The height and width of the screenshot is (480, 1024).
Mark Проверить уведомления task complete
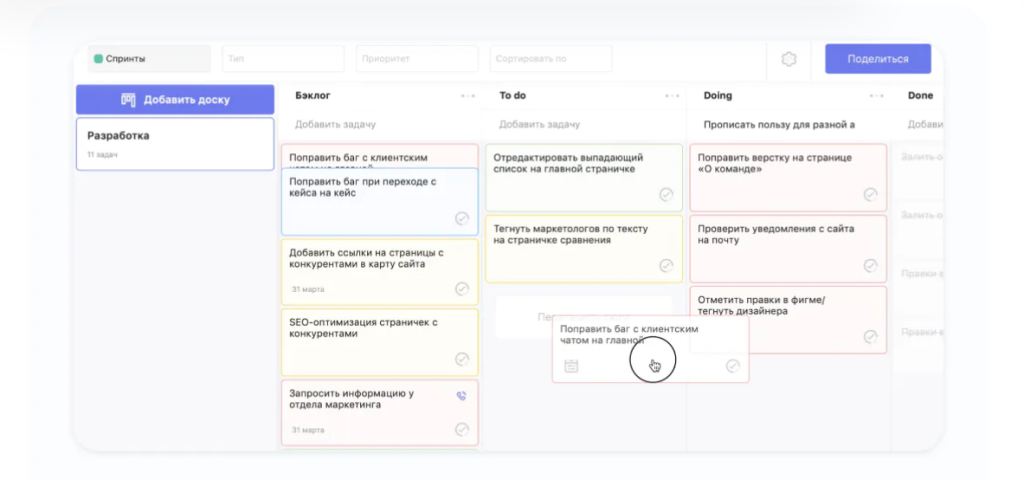point(871,265)
